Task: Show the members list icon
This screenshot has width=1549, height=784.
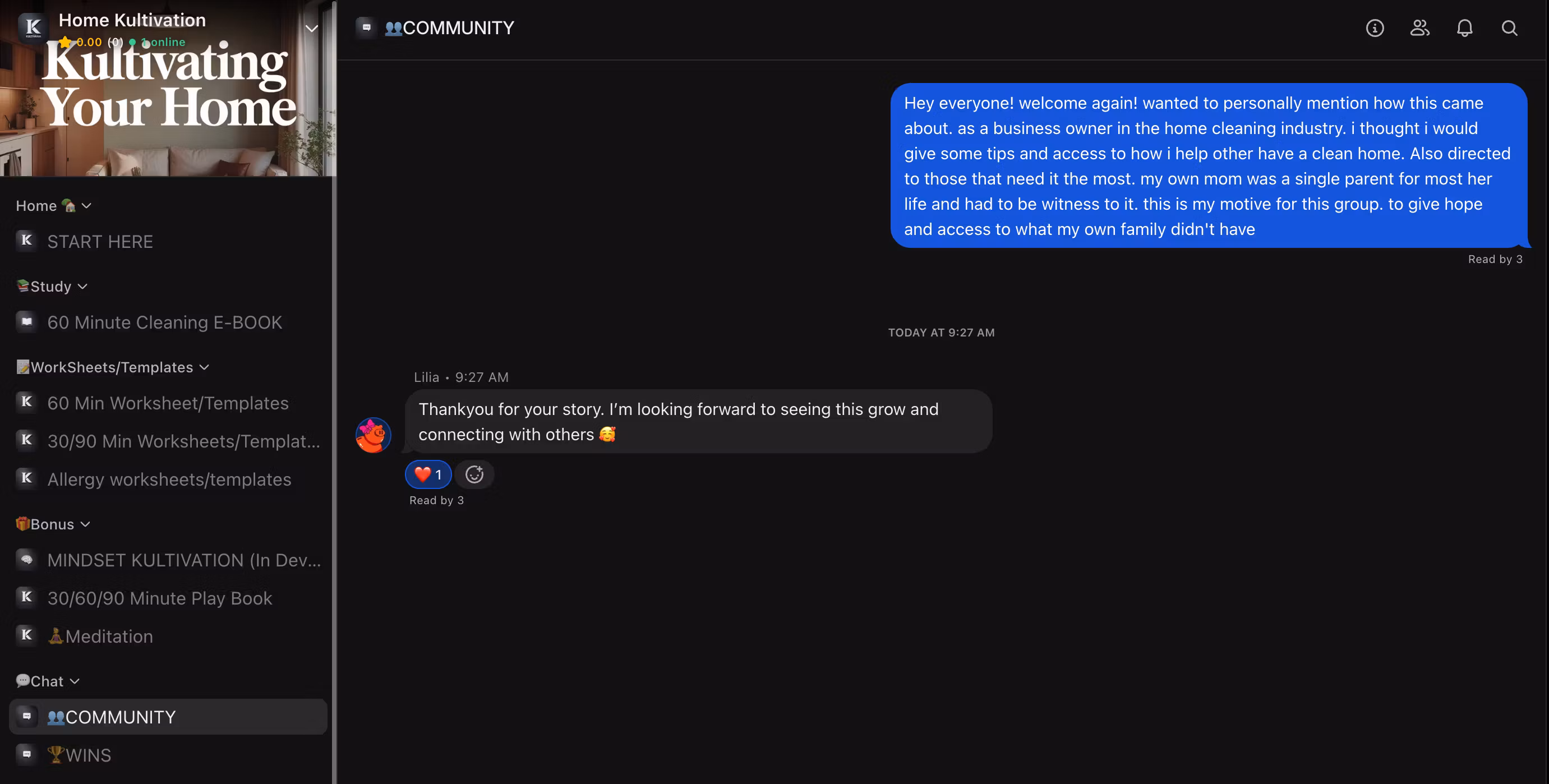Action: pyautogui.click(x=1419, y=28)
